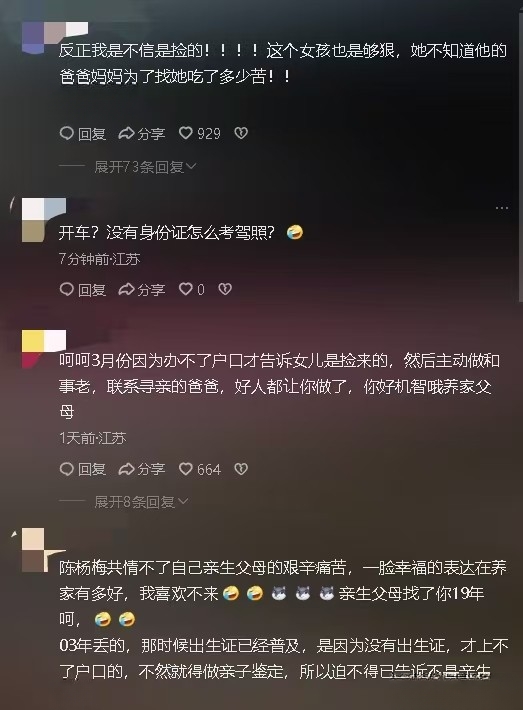Open avatar of the driving license commenter
The height and width of the screenshot is (710, 523).
click(x=44, y=220)
